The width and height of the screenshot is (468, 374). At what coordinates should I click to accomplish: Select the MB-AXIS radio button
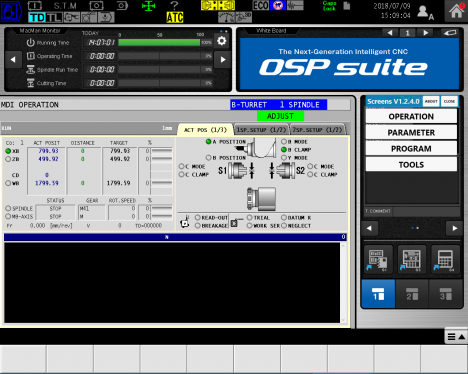8,216
